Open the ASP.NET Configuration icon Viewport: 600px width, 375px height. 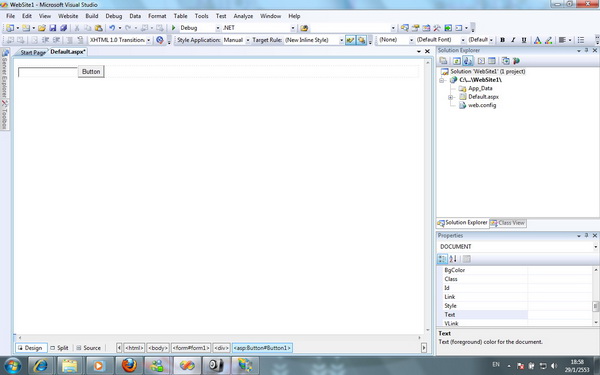[516, 61]
